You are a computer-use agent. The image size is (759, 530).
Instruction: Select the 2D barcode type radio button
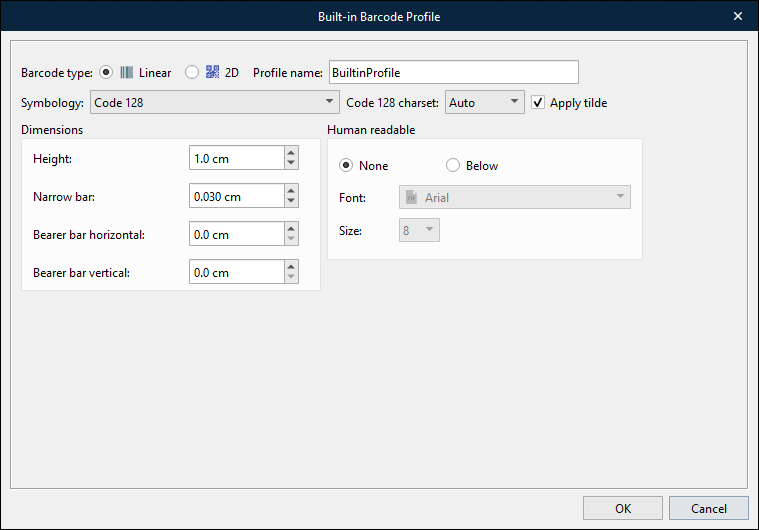[192, 73]
